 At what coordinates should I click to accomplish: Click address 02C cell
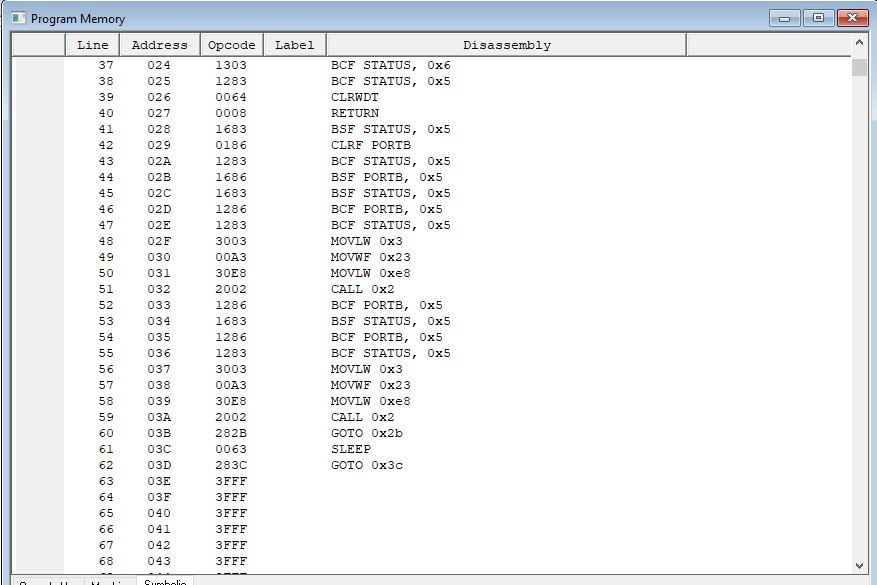pyautogui.click(x=159, y=193)
